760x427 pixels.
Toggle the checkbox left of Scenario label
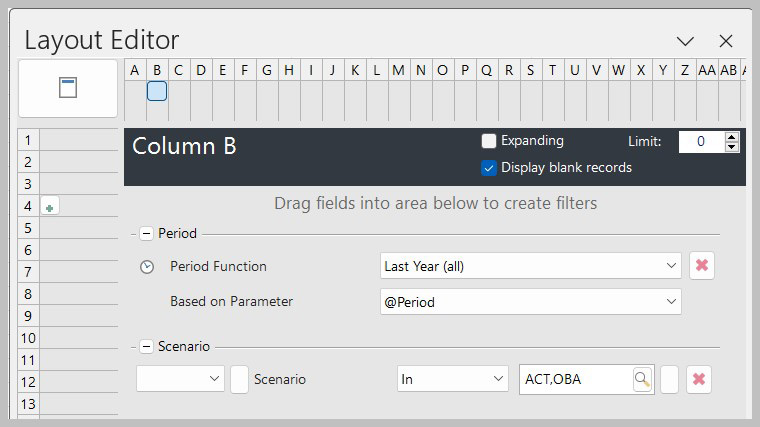[240, 380]
